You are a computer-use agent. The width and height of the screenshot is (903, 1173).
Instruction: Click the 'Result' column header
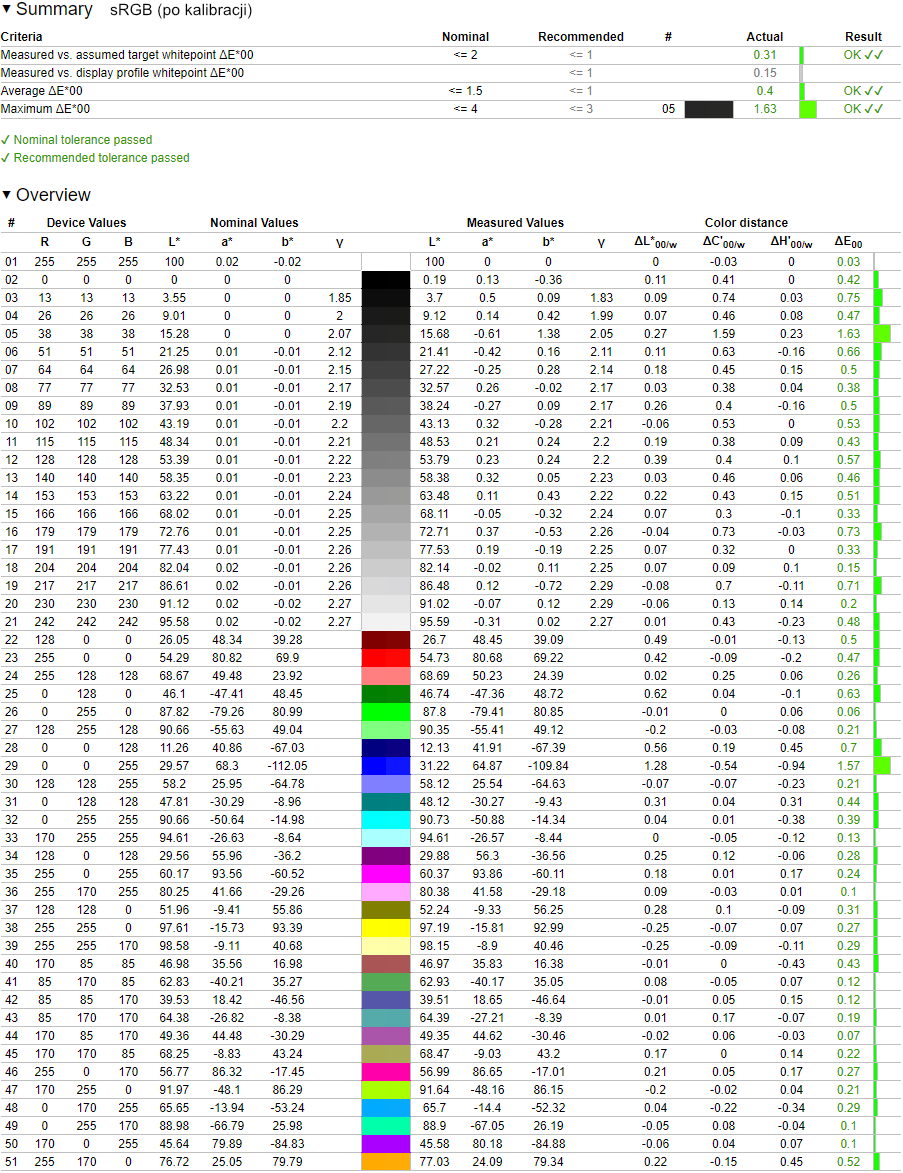pos(863,37)
